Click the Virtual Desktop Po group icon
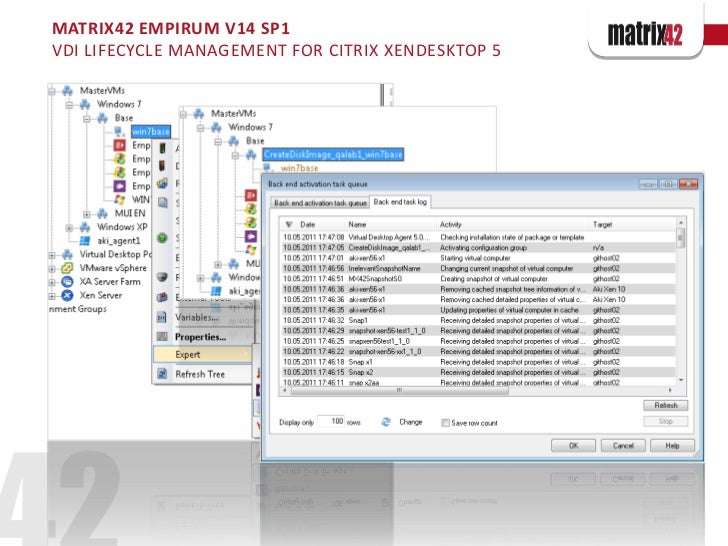The image size is (728, 546). 68,254
